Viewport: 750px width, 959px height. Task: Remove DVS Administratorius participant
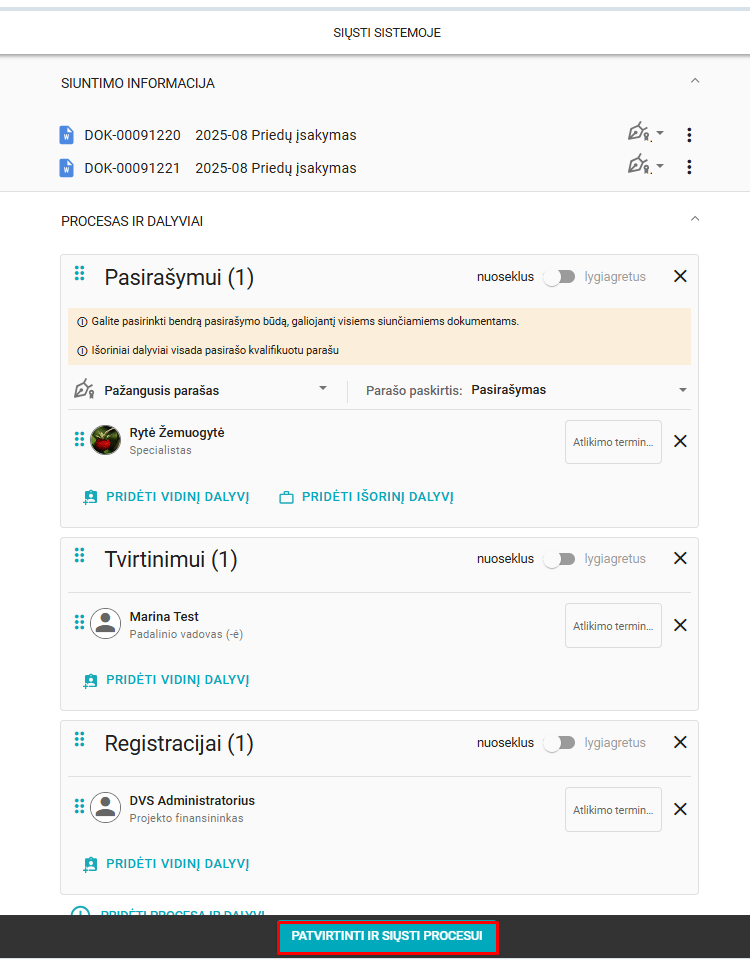pyautogui.click(x=680, y=809)
